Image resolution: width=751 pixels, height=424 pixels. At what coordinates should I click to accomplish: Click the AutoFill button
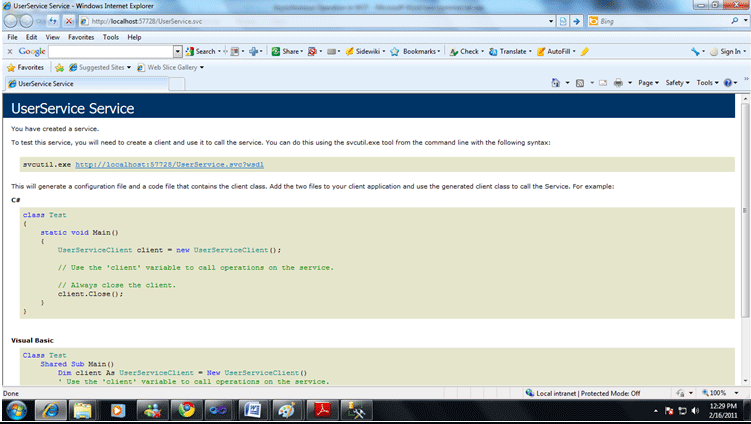click(554, 51)
